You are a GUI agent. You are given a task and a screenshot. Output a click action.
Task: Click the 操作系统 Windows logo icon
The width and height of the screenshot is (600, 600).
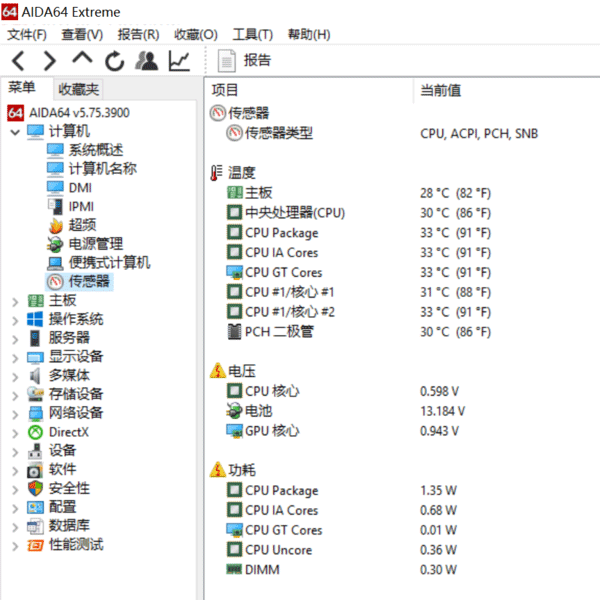click(x=35, y=319)
